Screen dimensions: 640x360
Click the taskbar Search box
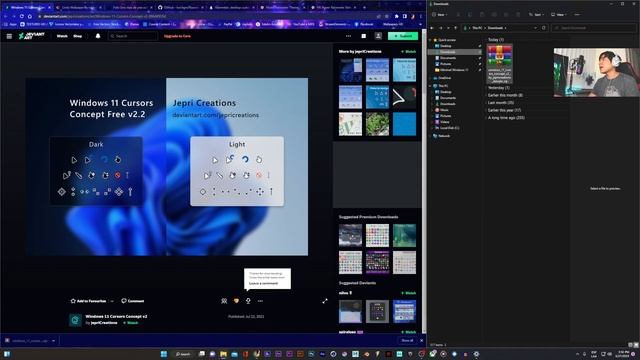tap(183, 354)
